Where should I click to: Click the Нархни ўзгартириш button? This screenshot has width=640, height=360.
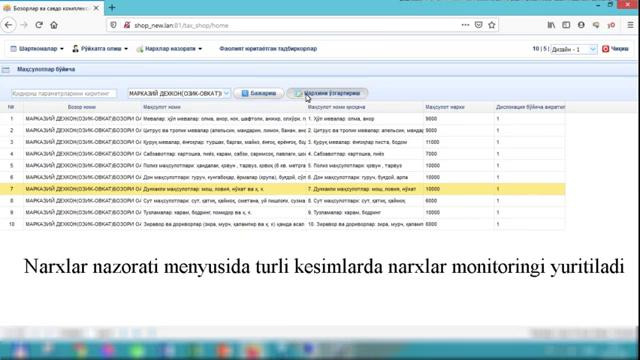327,93
